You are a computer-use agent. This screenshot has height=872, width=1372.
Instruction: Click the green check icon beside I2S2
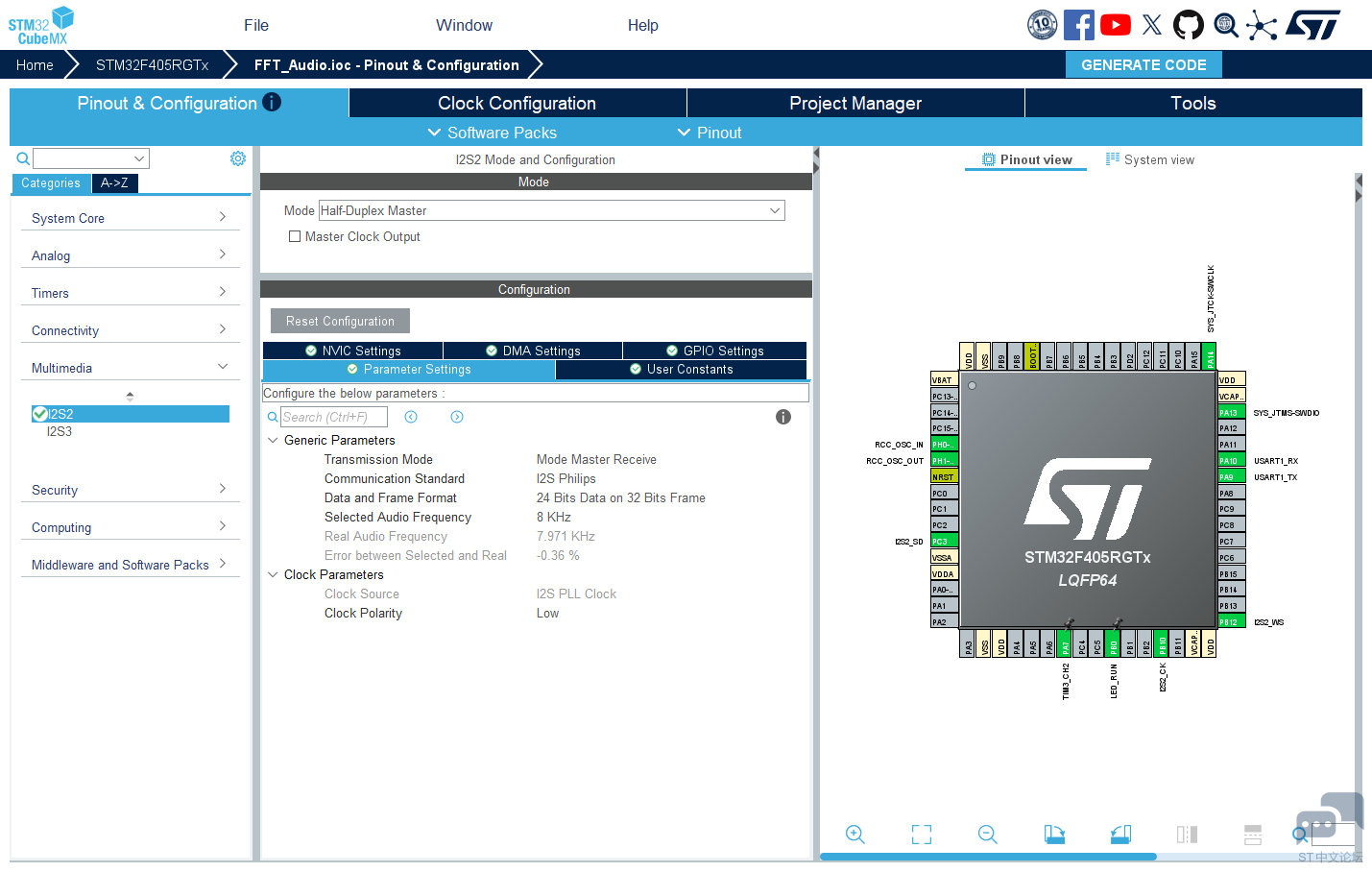40,414
